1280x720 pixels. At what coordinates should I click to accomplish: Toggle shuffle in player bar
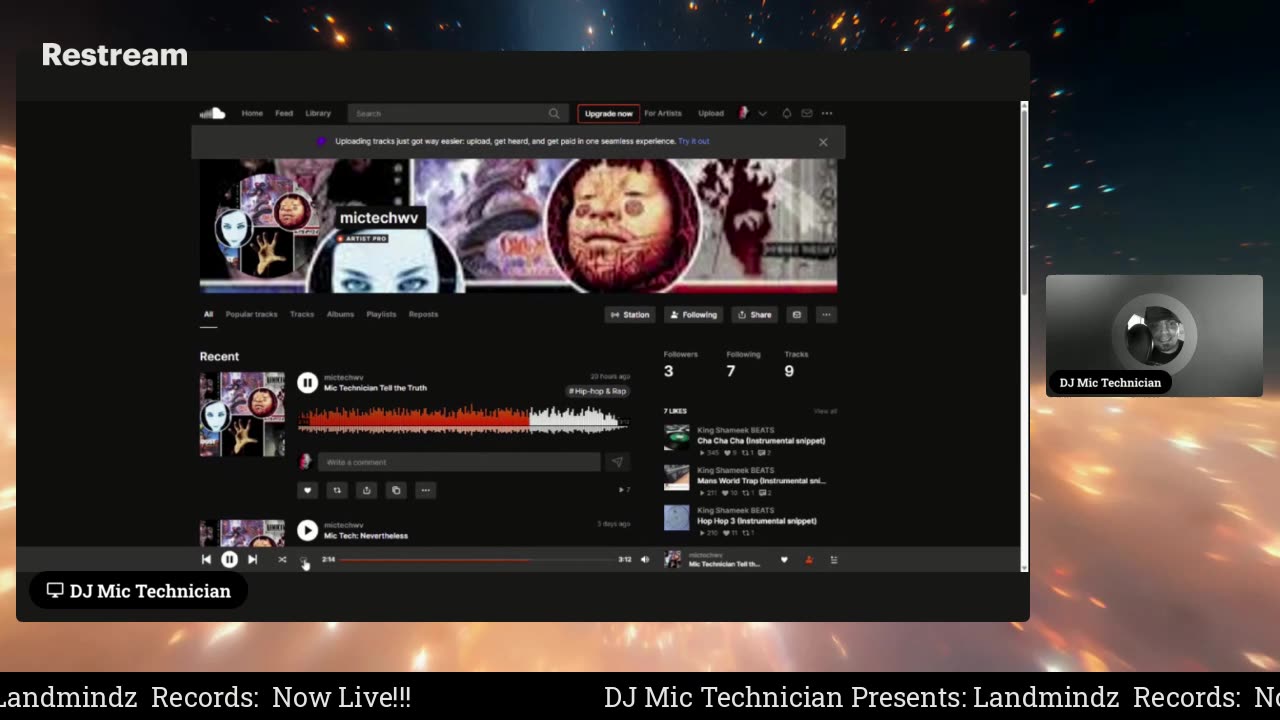tap(282, 560)
